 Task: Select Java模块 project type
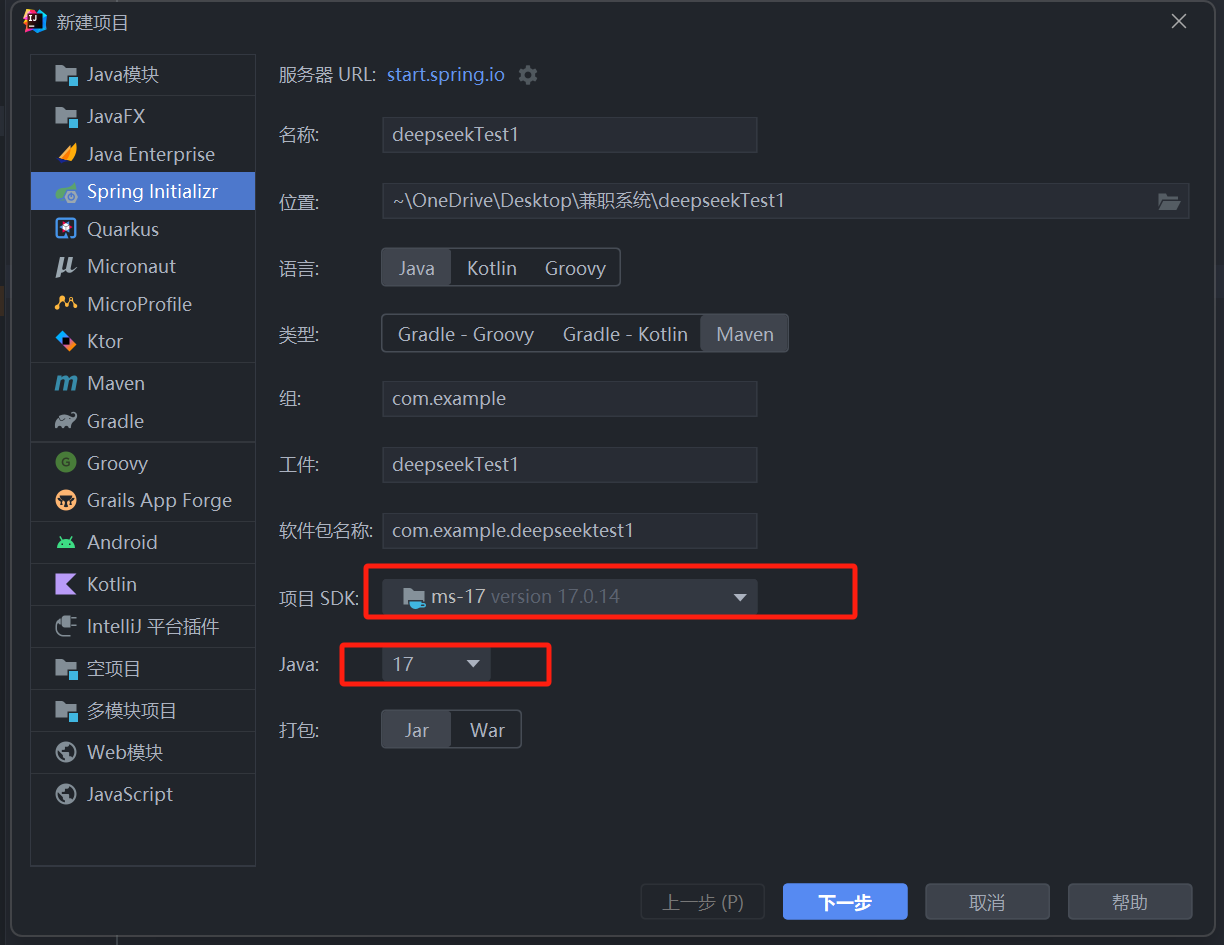click(143, 75)
